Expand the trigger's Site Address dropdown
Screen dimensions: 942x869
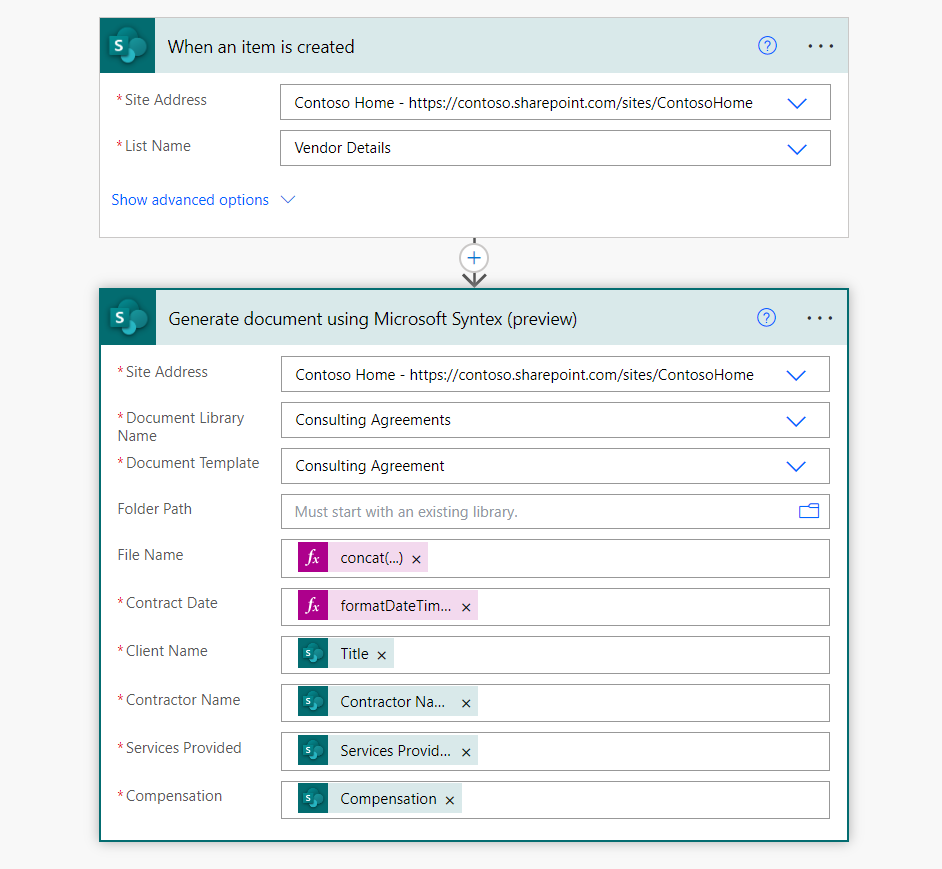coord(797,103)
